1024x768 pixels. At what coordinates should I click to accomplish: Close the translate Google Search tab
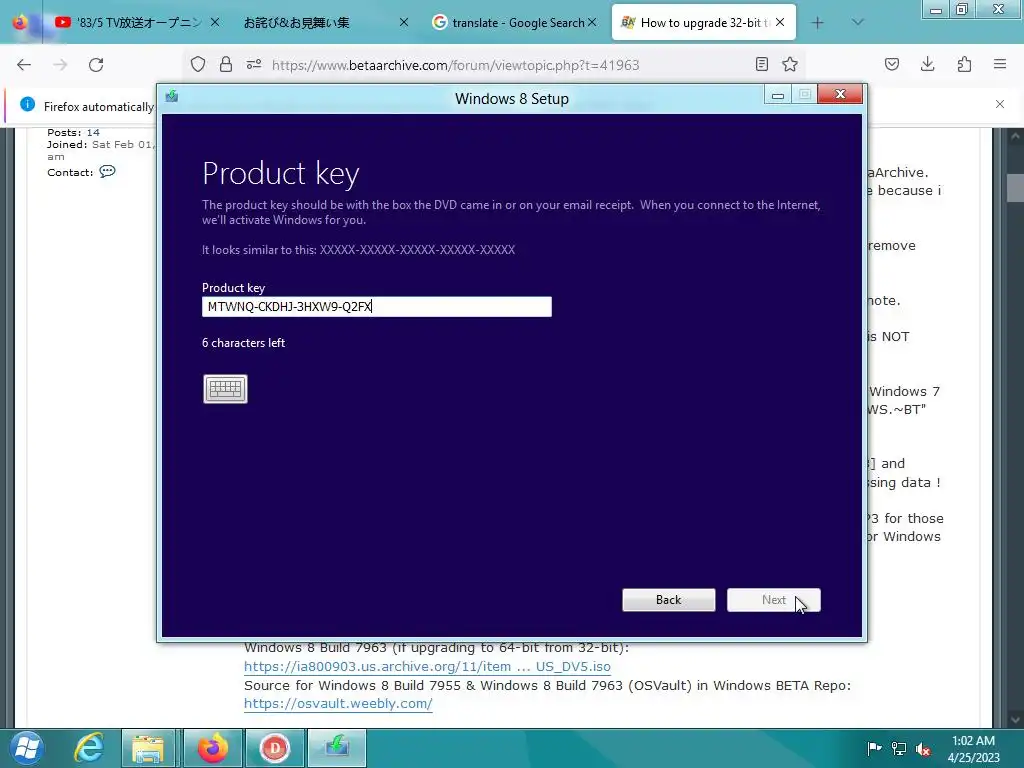592,23
